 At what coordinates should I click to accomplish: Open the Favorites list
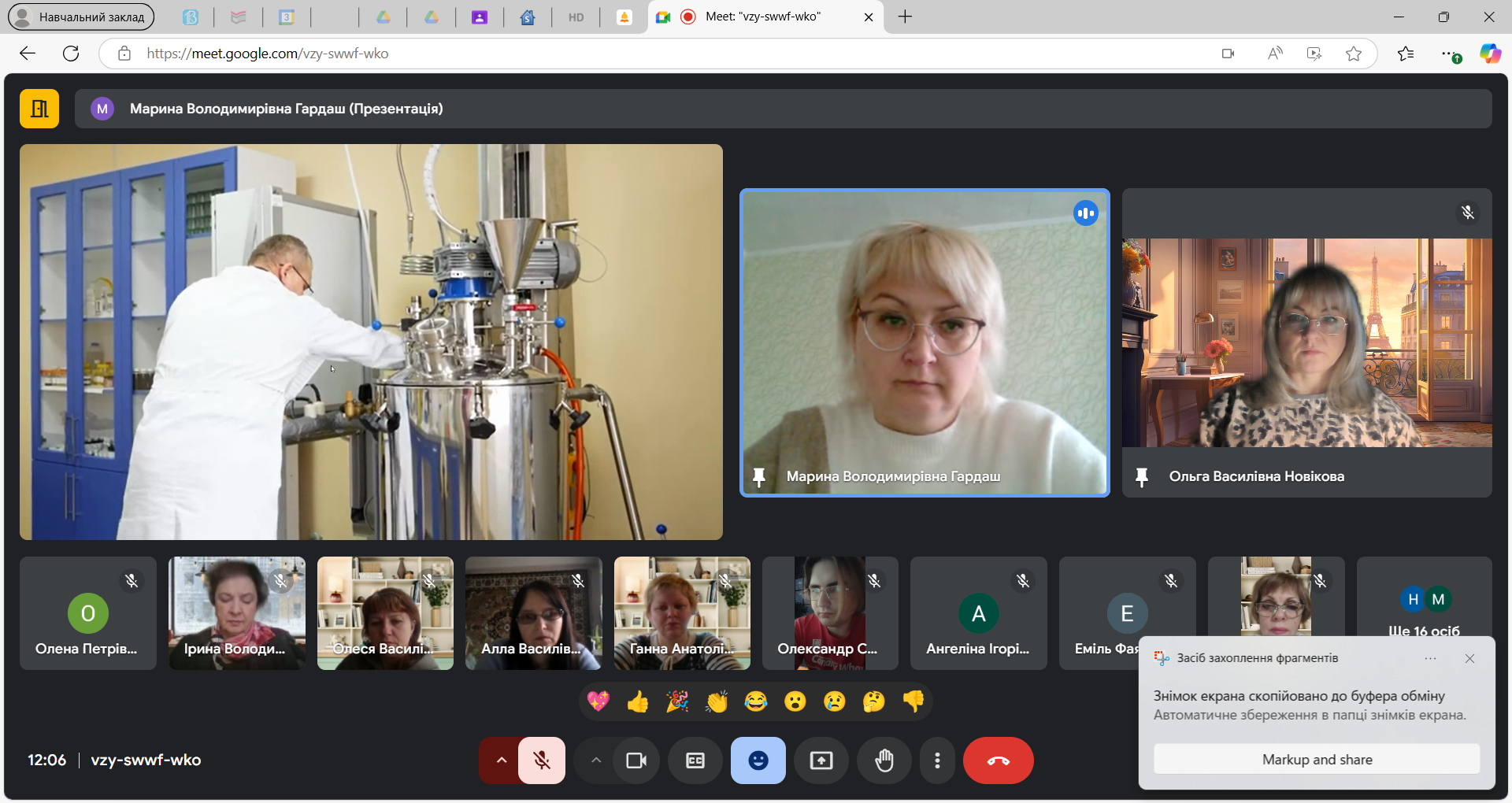click(x=1406, y=54)
